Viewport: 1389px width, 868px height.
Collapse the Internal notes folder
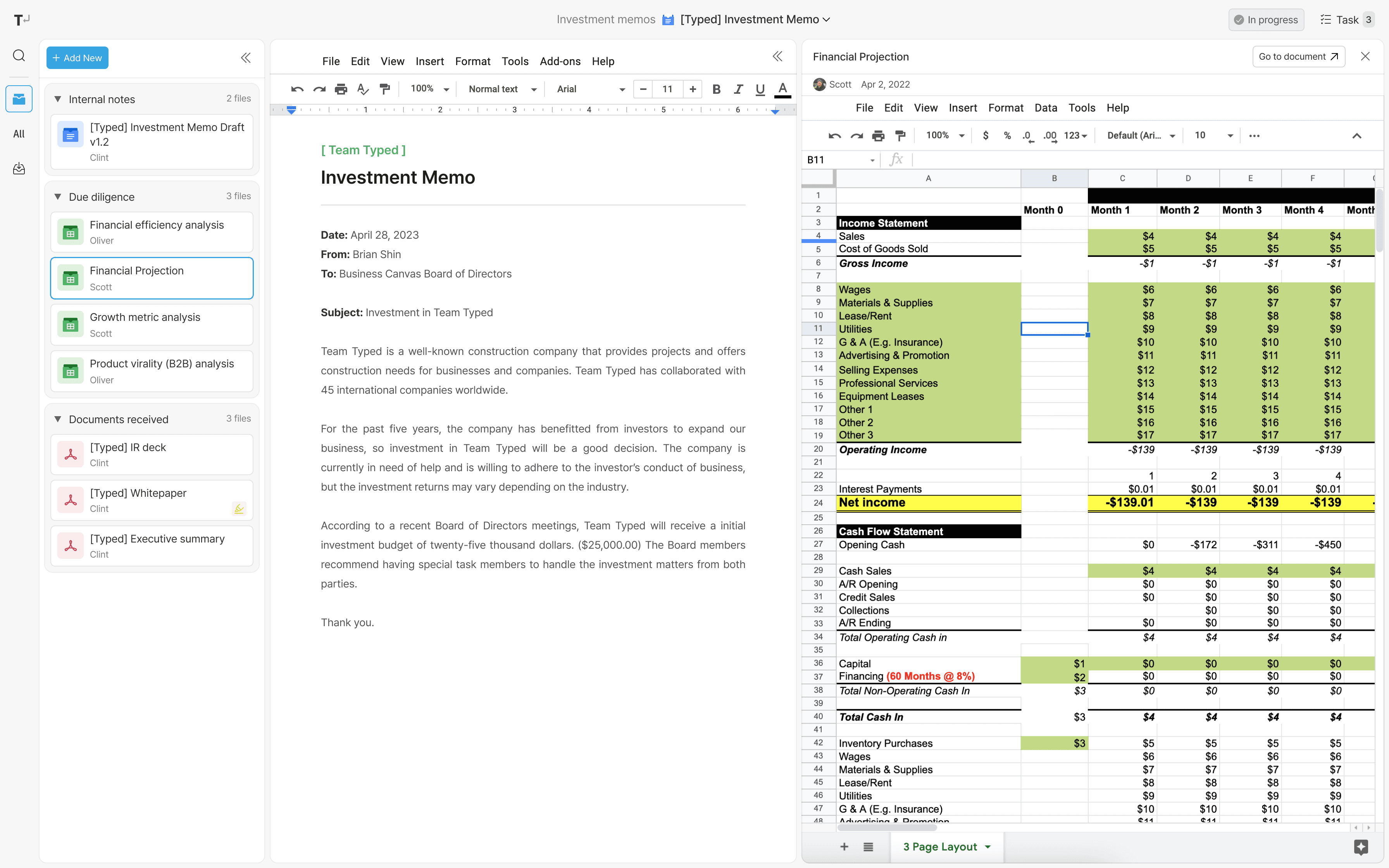(x=57, y=99)
